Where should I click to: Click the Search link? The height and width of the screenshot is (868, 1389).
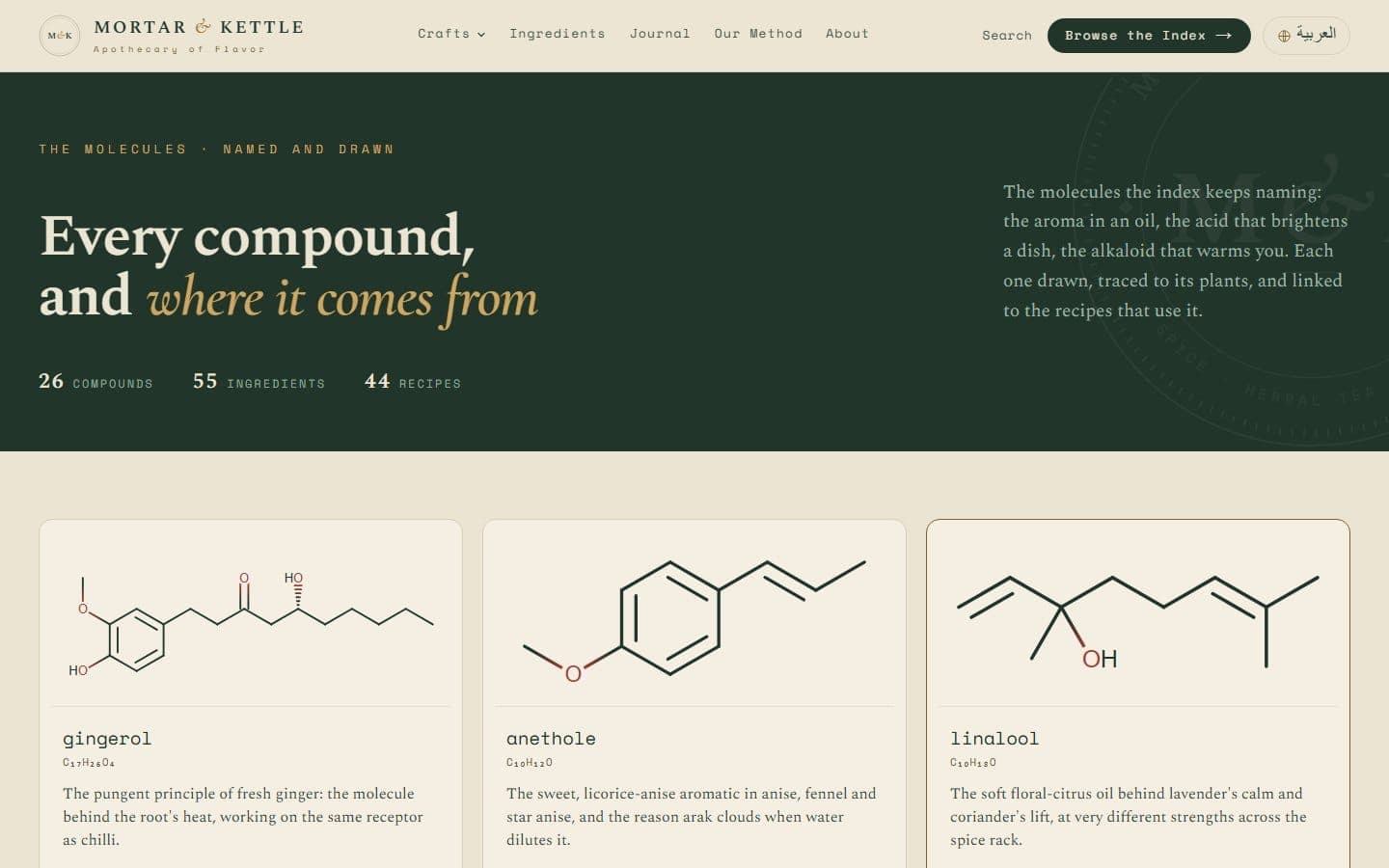[x=1007, y=36]
